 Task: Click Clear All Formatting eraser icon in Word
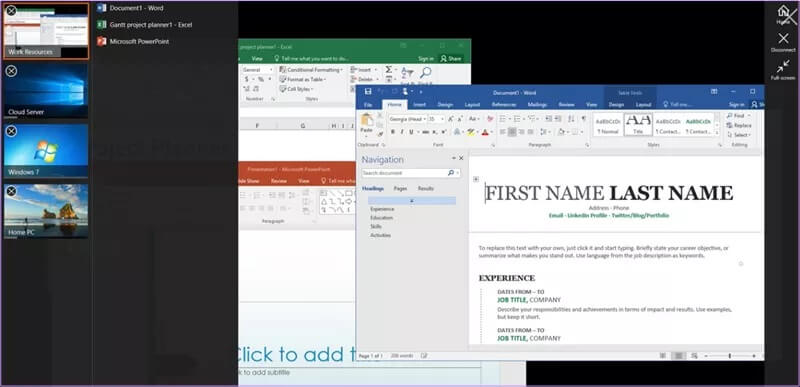[490, 119]
